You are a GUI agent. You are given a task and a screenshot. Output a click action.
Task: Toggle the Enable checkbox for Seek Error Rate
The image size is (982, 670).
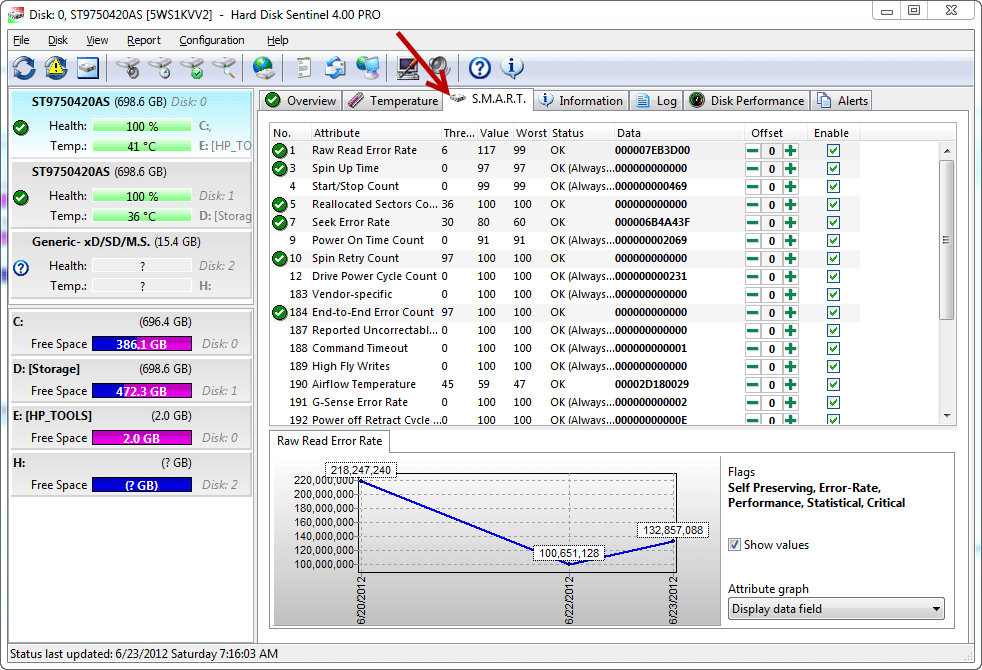click(x=833, y=222)
